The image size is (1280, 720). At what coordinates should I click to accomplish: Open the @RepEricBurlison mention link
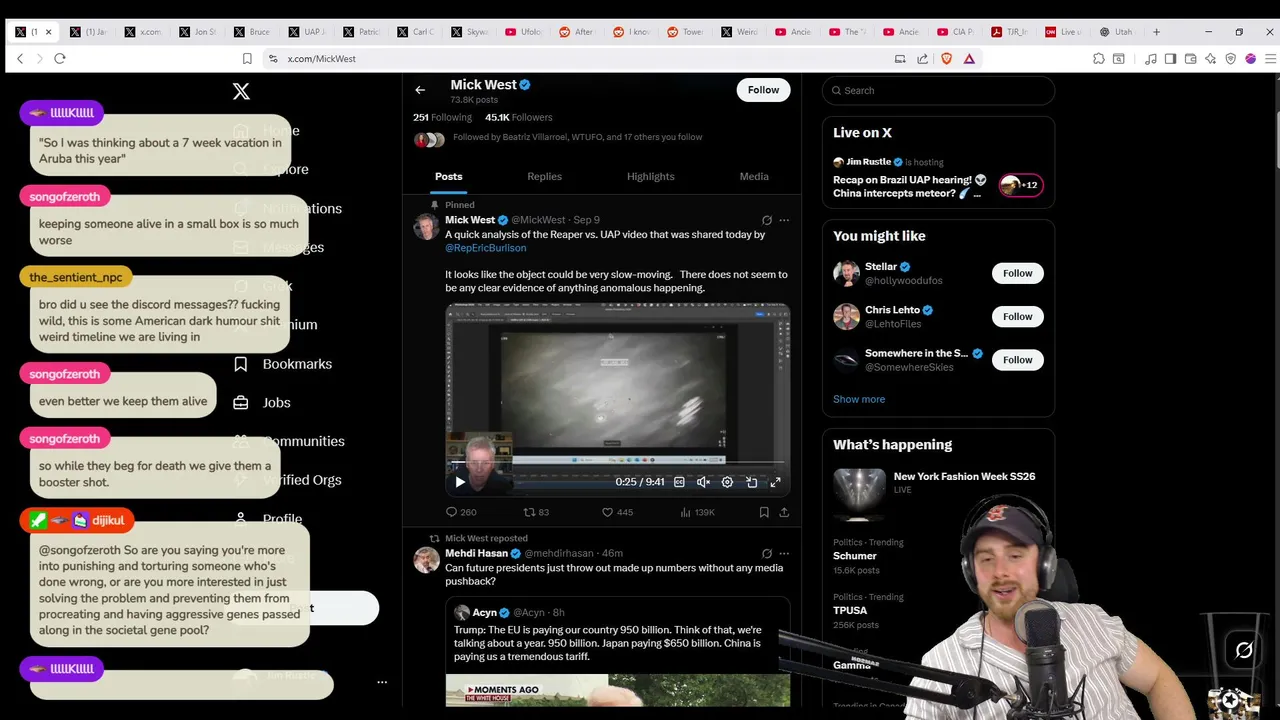[485, 248]
